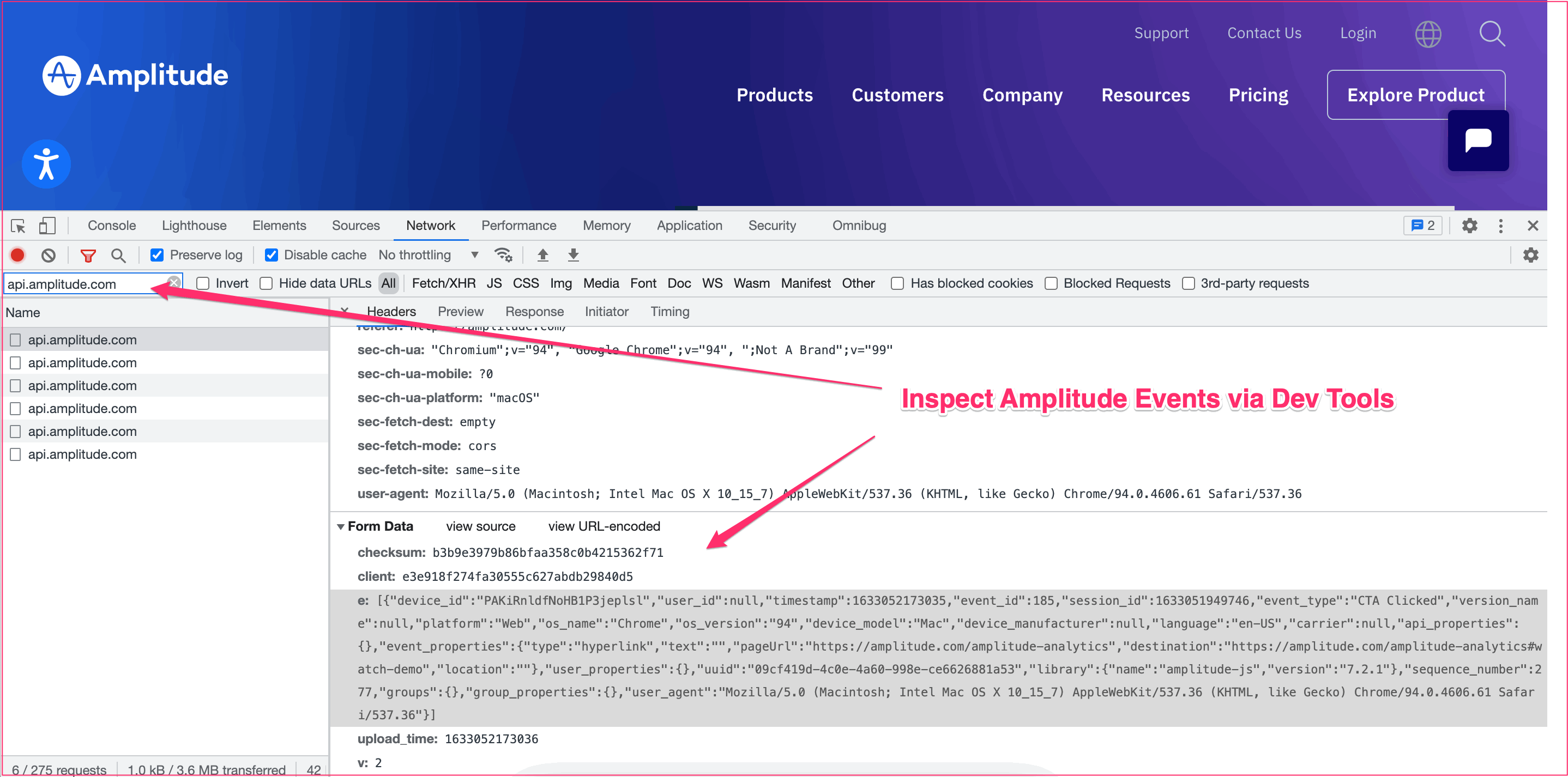Open the Memory tab
This screenshot has height=777, width=1568.
tap(606, 226)
